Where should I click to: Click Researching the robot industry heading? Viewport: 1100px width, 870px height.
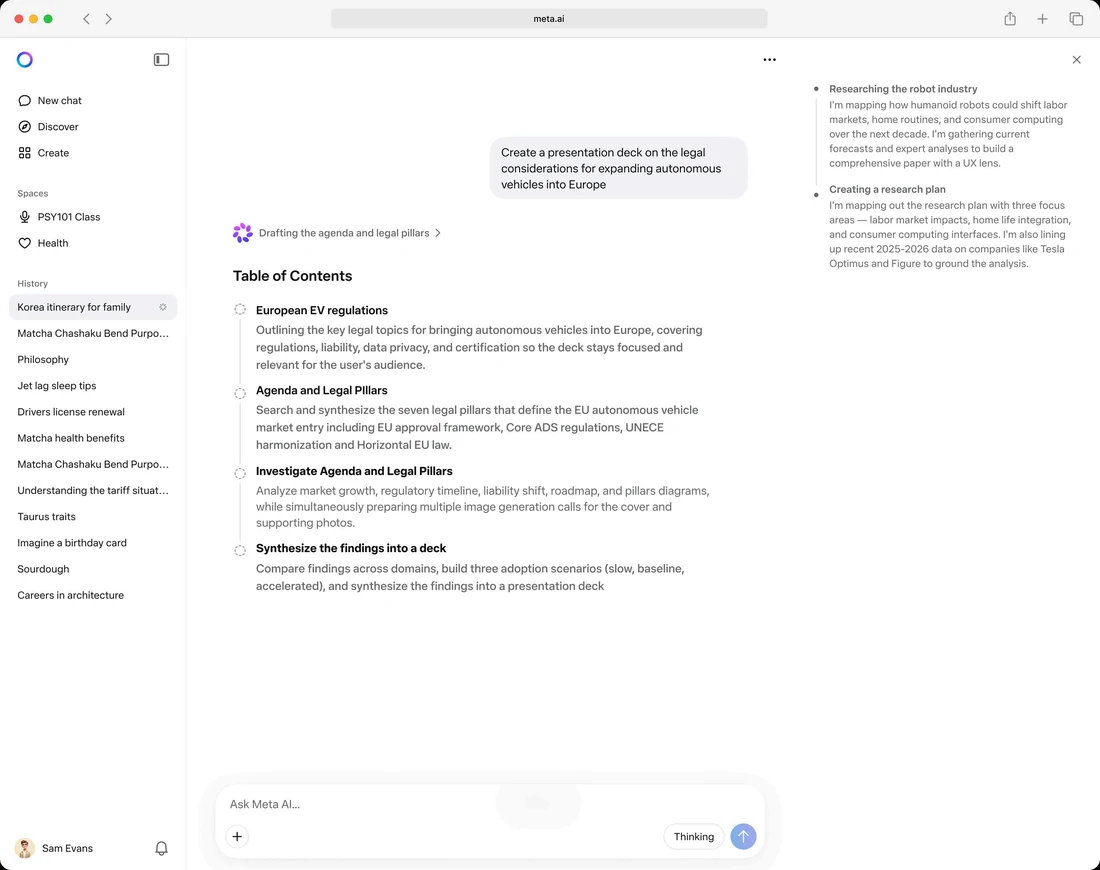point(903,89)
